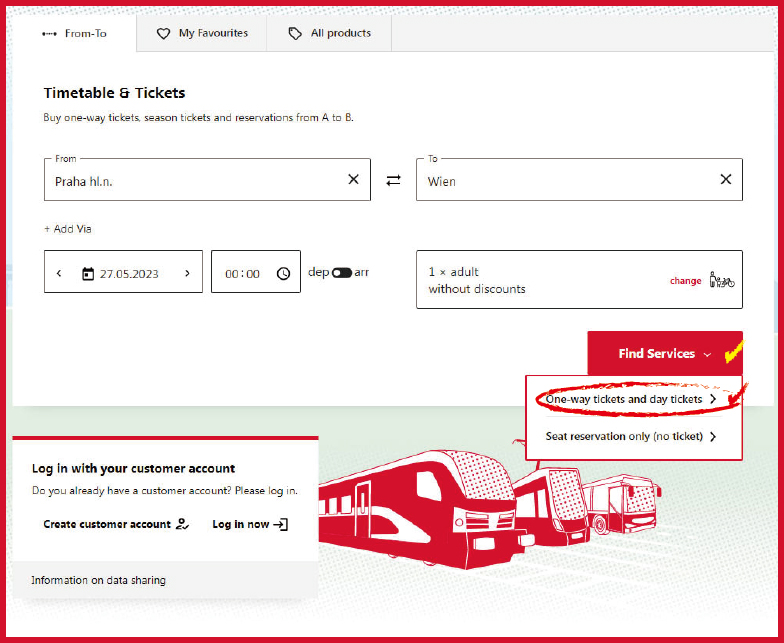784x643 pixels.
Task: Go to previous date arrow
Action: pyautogui.click(x=59, y=273)
